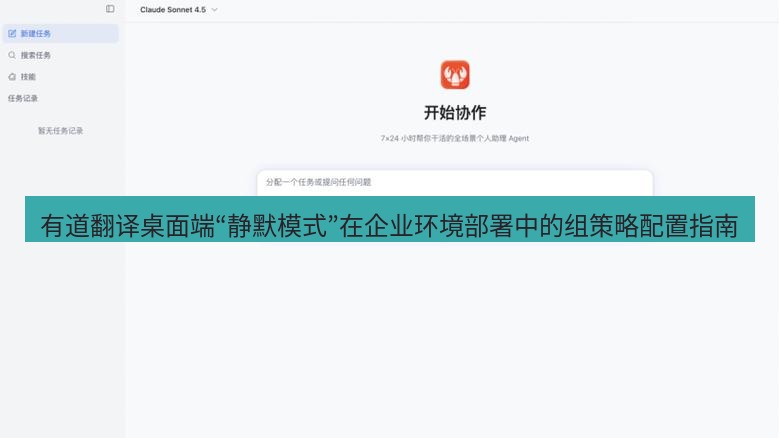
Task: Click the orange lobster app logo
Action: point(455,75)
